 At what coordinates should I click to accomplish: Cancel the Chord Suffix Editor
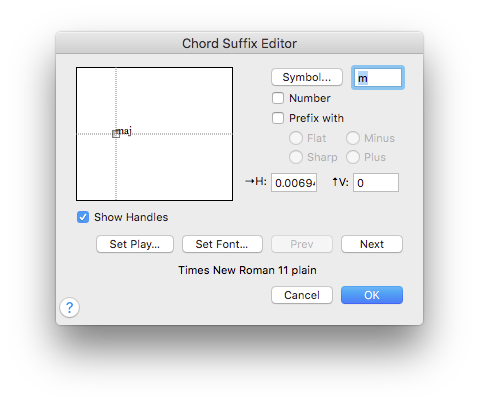[x=302, y=295]
